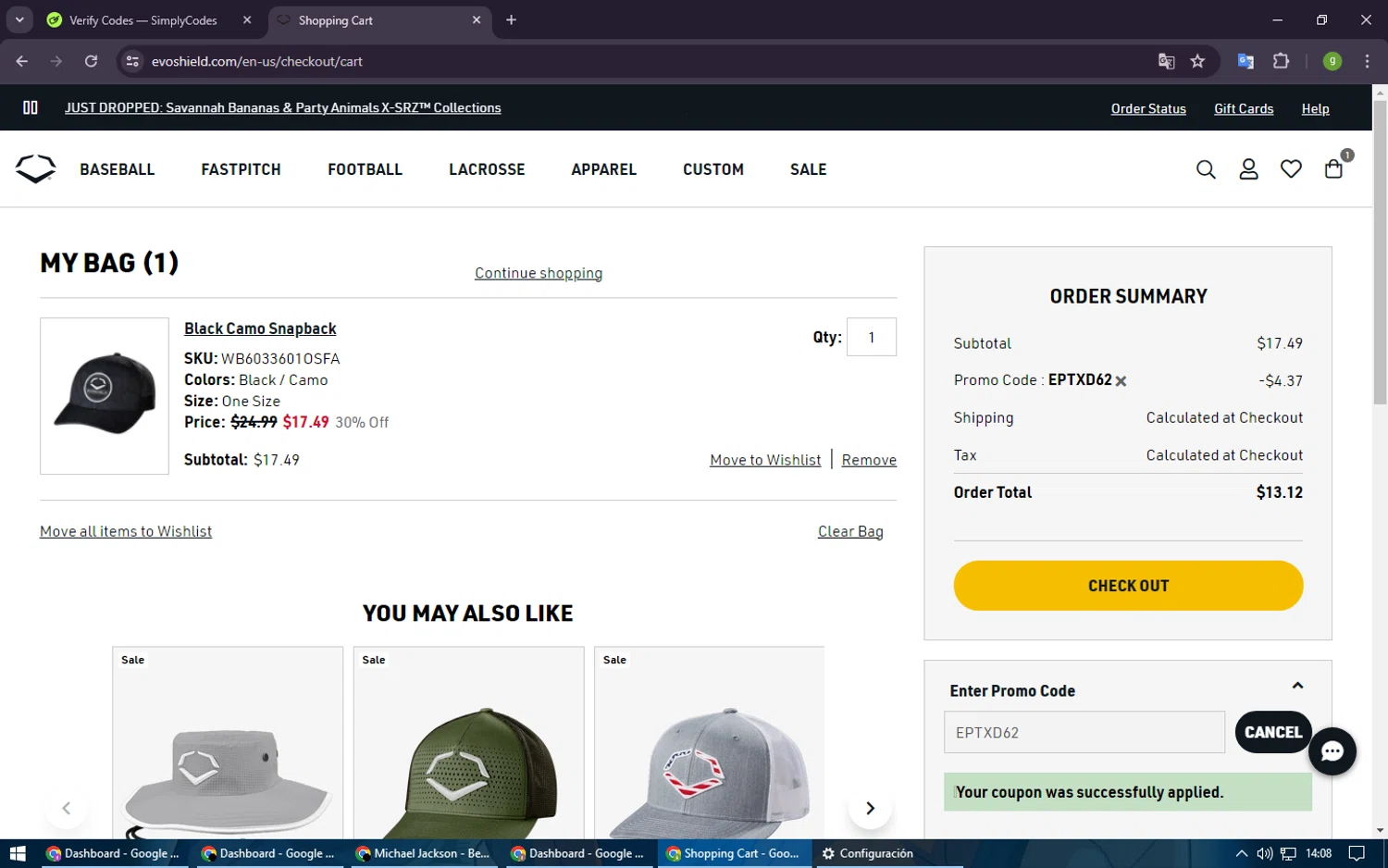
Task: Open the account profile icon
Action: (1248, 169)
